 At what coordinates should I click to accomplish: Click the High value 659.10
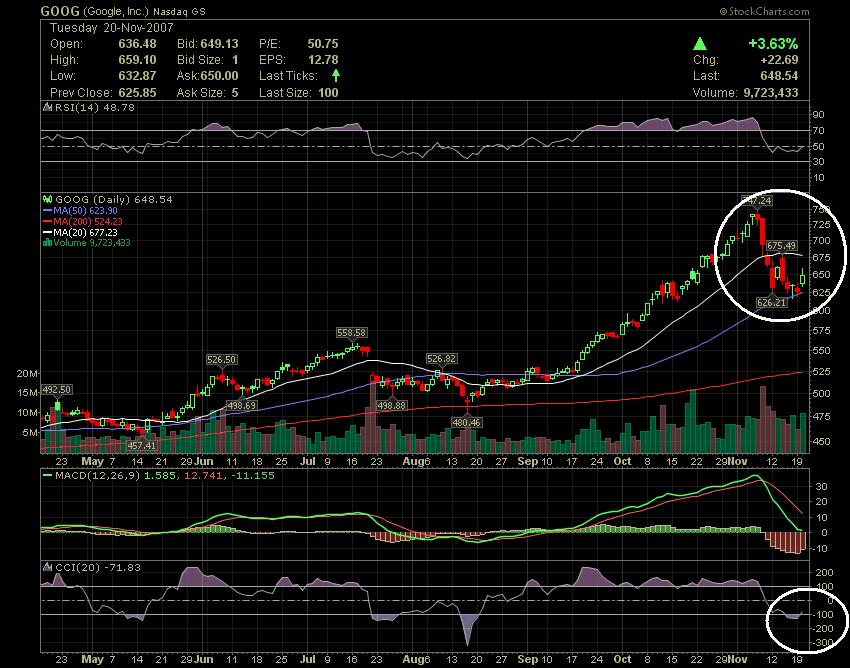137,60
